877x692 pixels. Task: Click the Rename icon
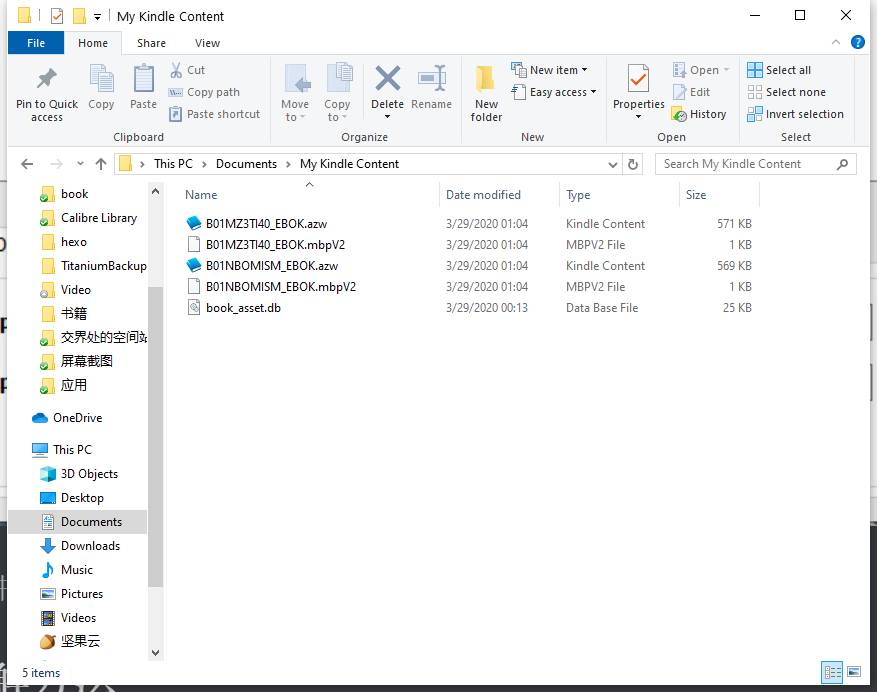[432, 87]
